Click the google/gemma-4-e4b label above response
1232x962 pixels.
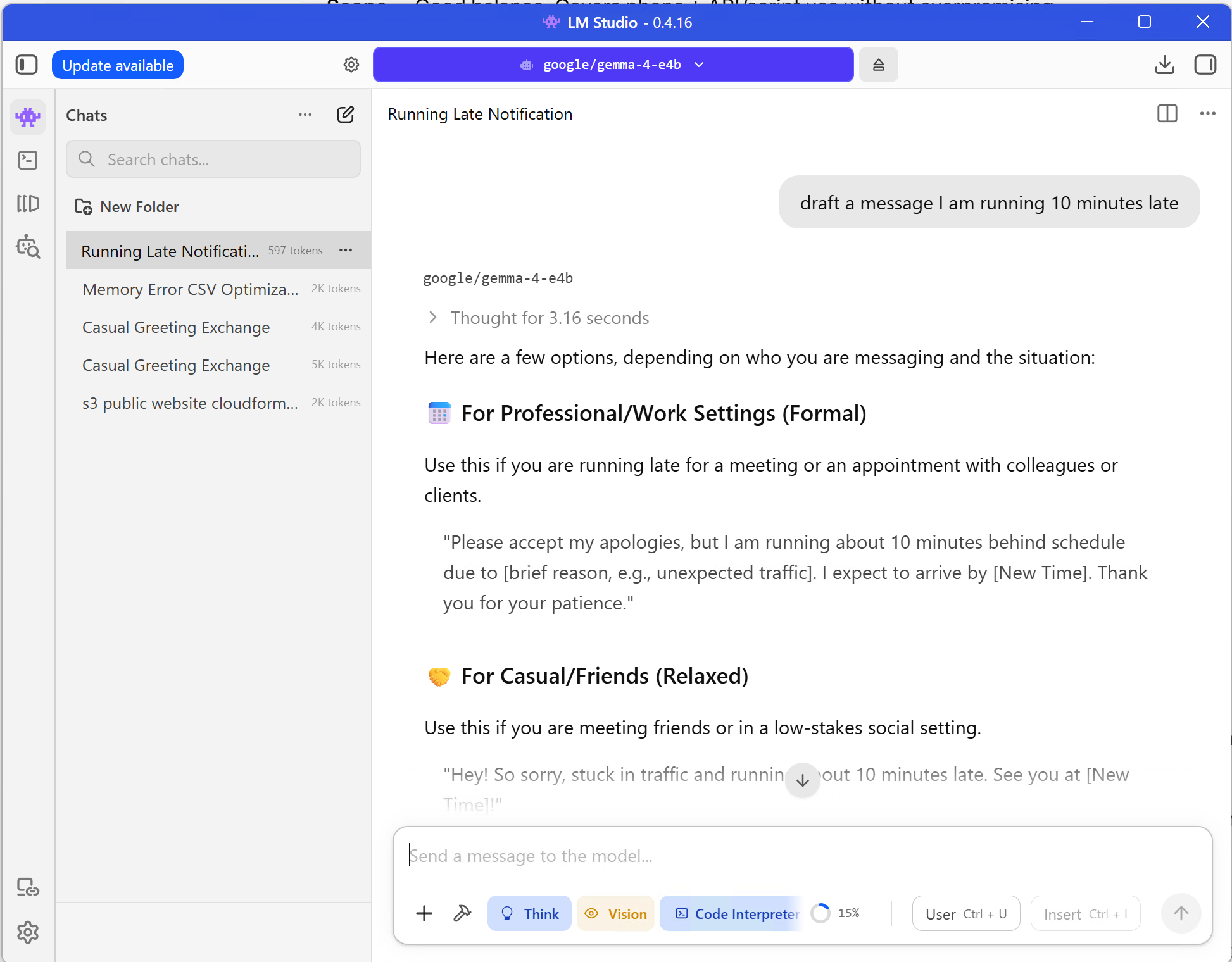(498, 278)
